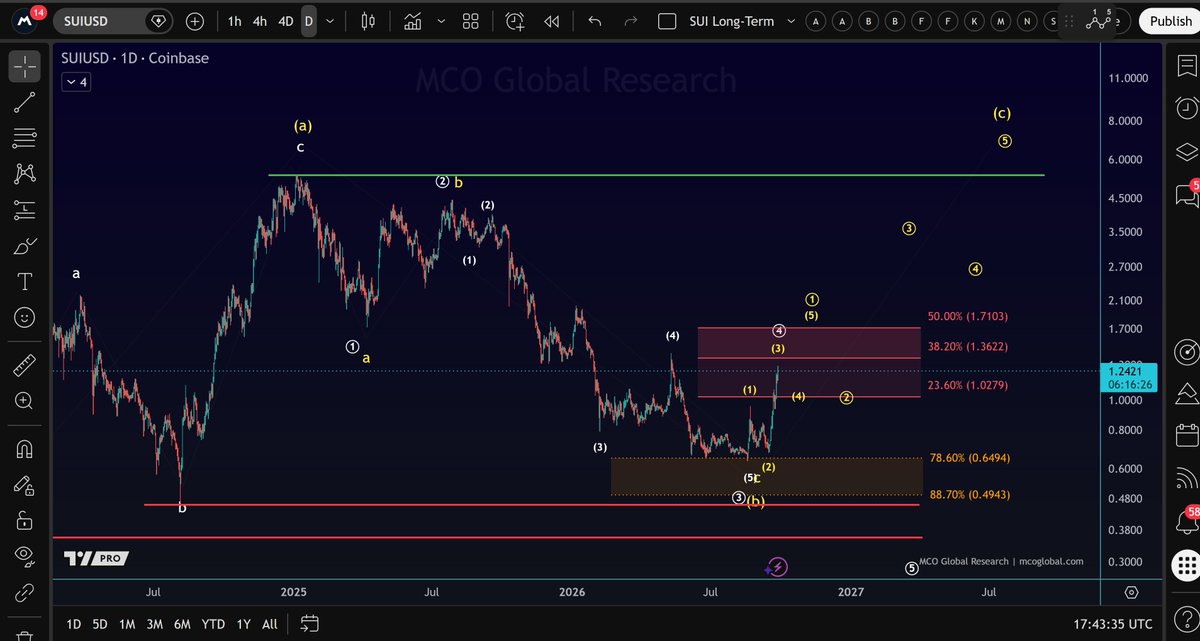Screen dimensions: 1200x641
Task: Set the date range to 1D
Action: point(74,624)
